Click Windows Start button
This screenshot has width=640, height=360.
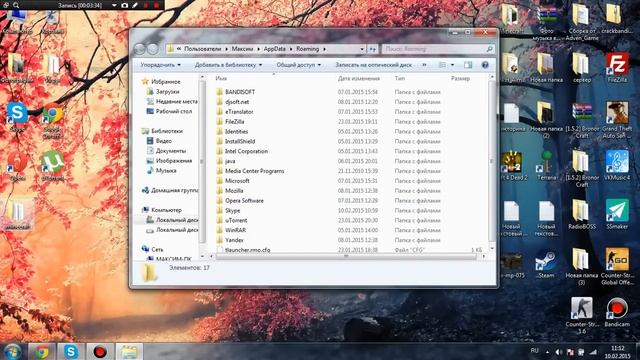[x=13, y=352]
